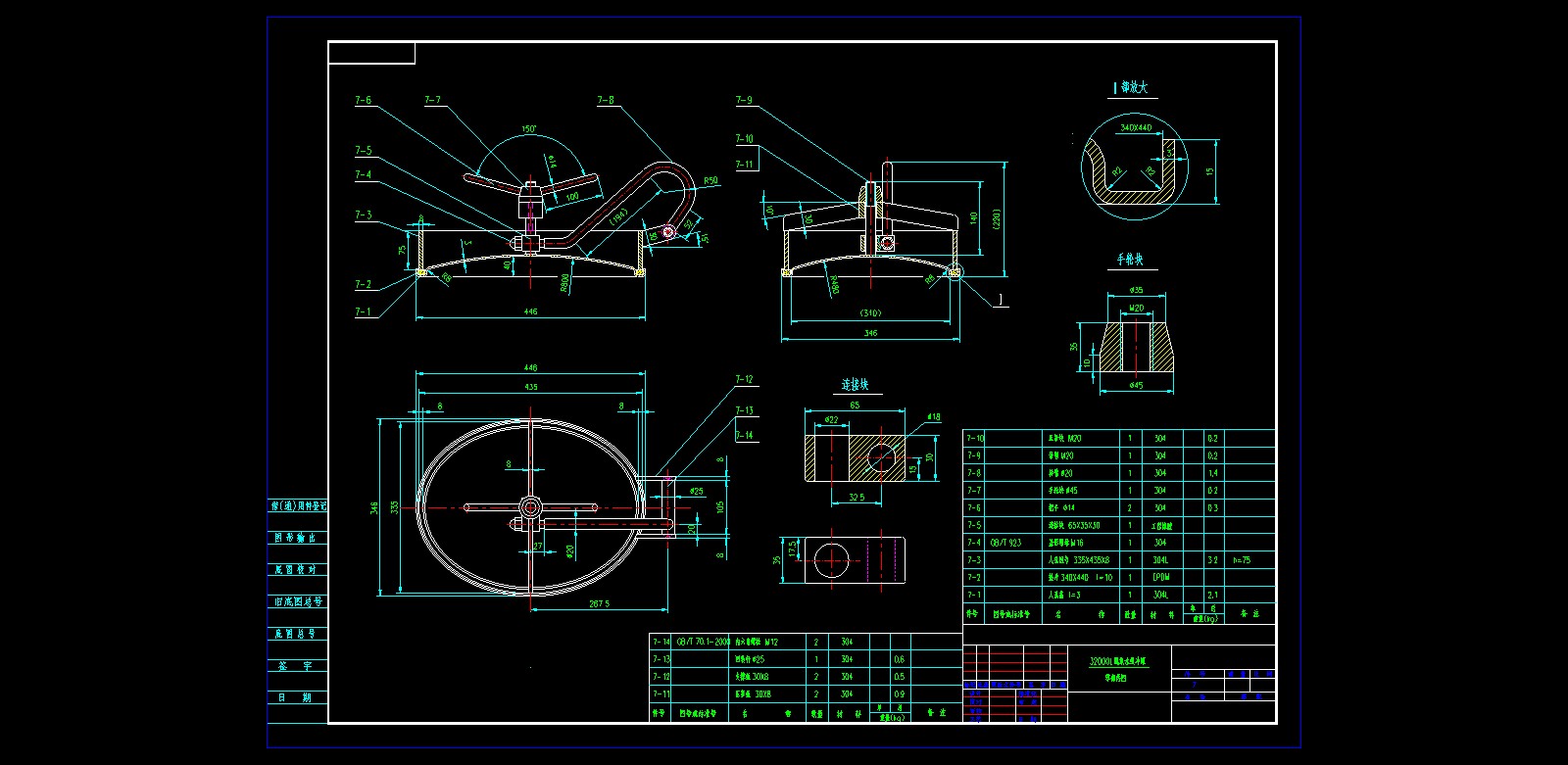Select the 267.5 dimension under plan view
Viewport: 1568px width, 765px height.
coord(599,603)
